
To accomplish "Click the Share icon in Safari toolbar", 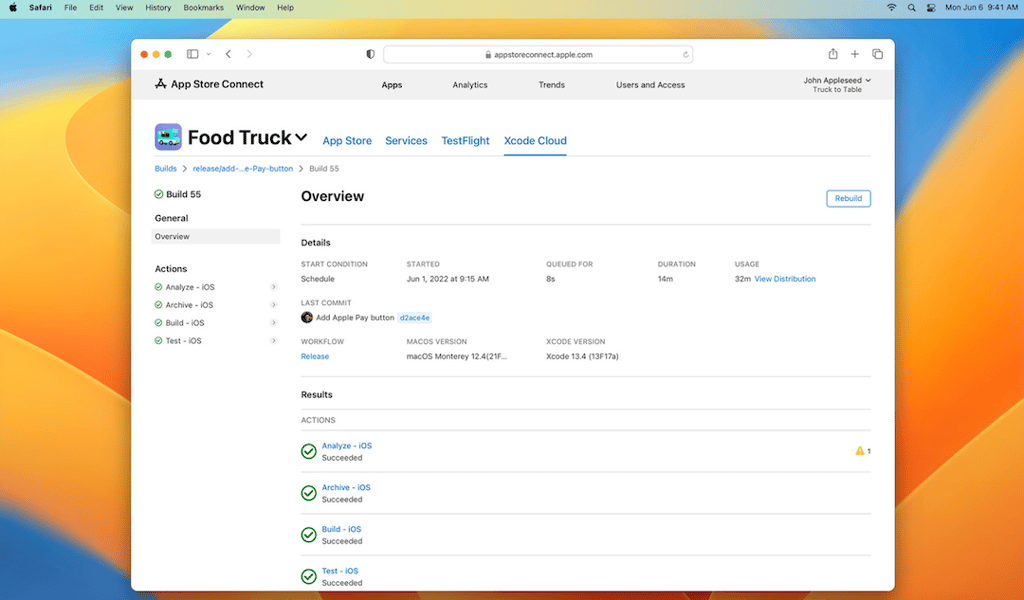I will click(x=832, y=54).
